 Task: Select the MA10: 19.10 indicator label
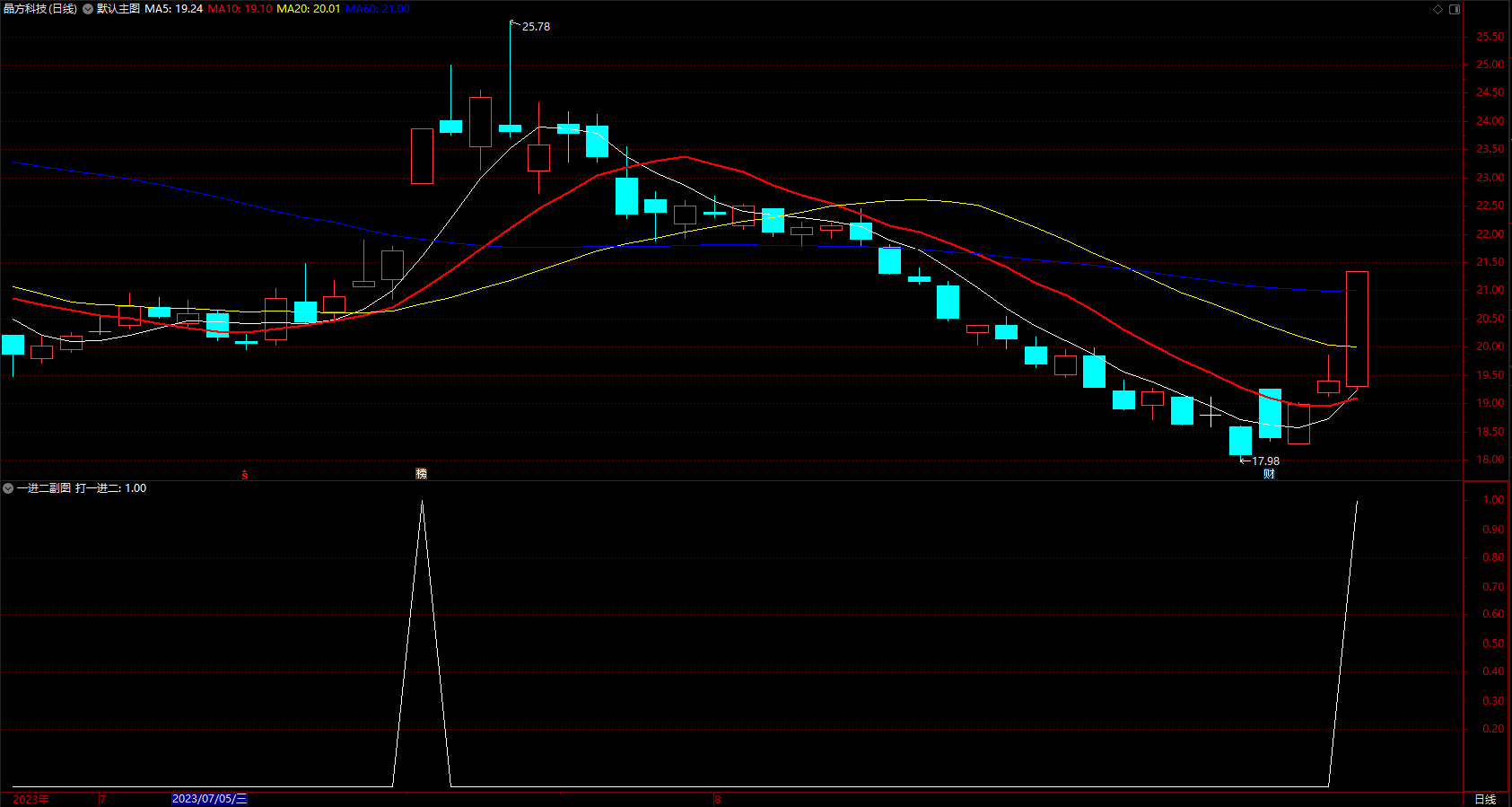pos(240,9)
